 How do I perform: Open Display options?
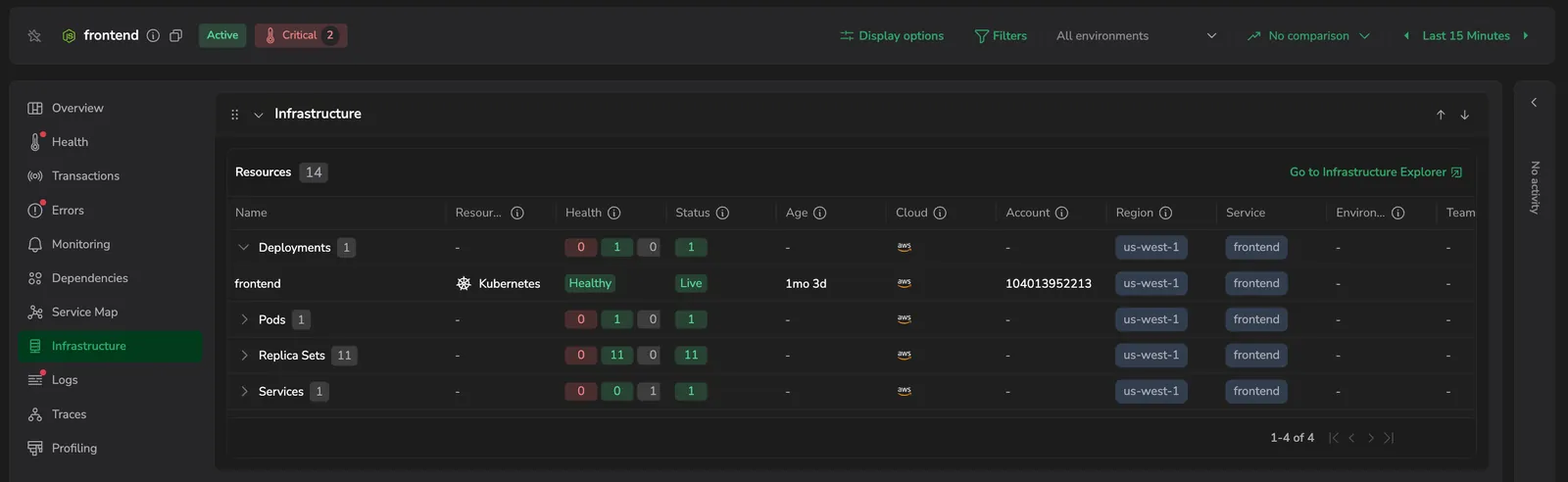[892, 35]
